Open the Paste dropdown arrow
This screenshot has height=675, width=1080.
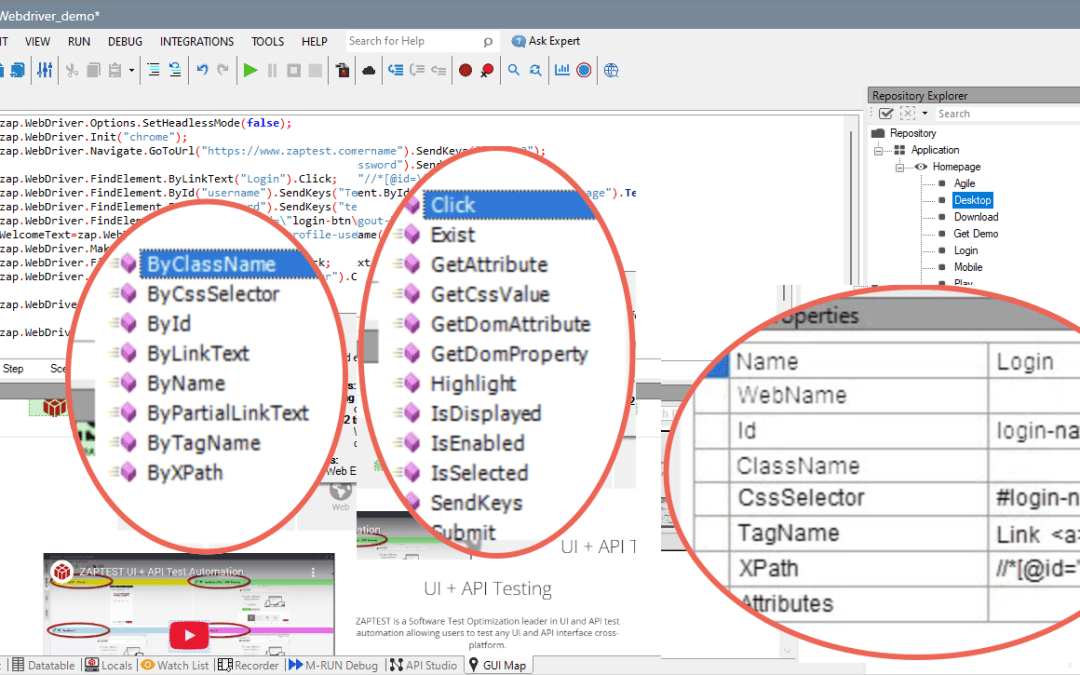[131, 70]
